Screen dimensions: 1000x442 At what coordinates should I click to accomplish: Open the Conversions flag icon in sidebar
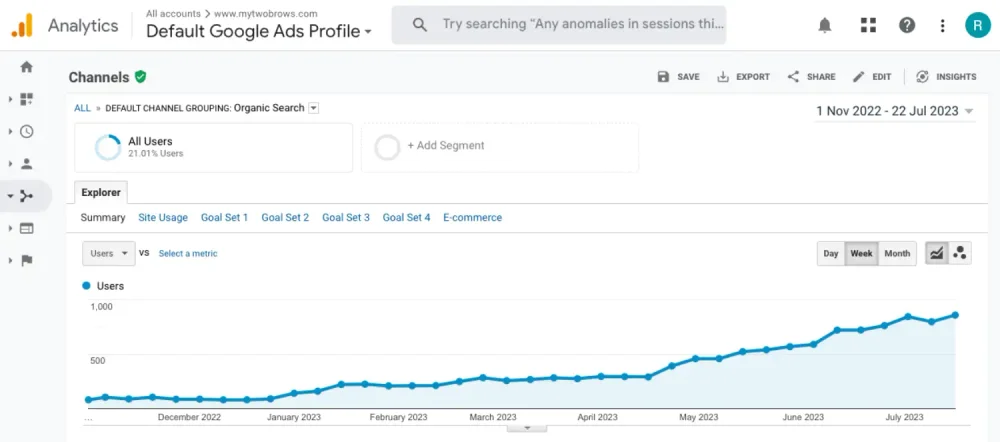click(x=26, y=260)
